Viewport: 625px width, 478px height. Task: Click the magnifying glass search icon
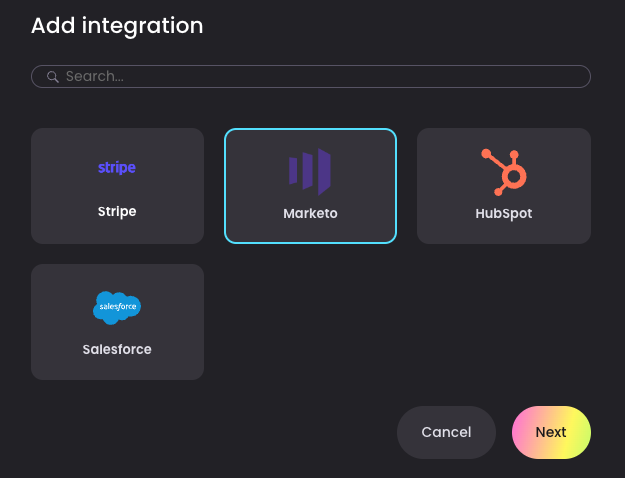[x=53, y=77]
